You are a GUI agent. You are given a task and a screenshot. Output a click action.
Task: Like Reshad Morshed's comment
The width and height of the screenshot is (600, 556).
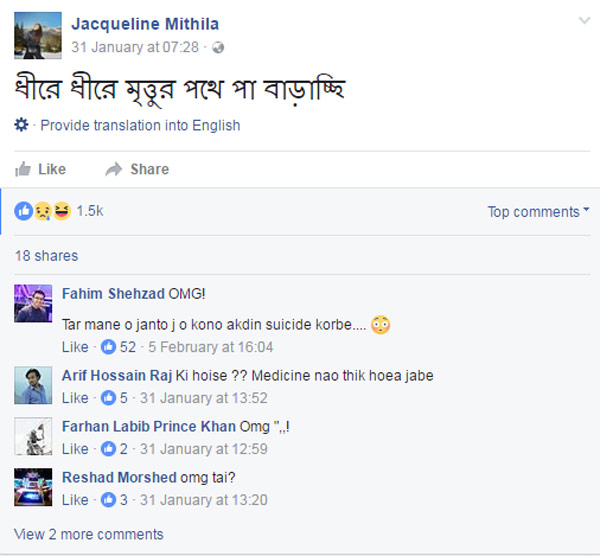tap(75, 500)
